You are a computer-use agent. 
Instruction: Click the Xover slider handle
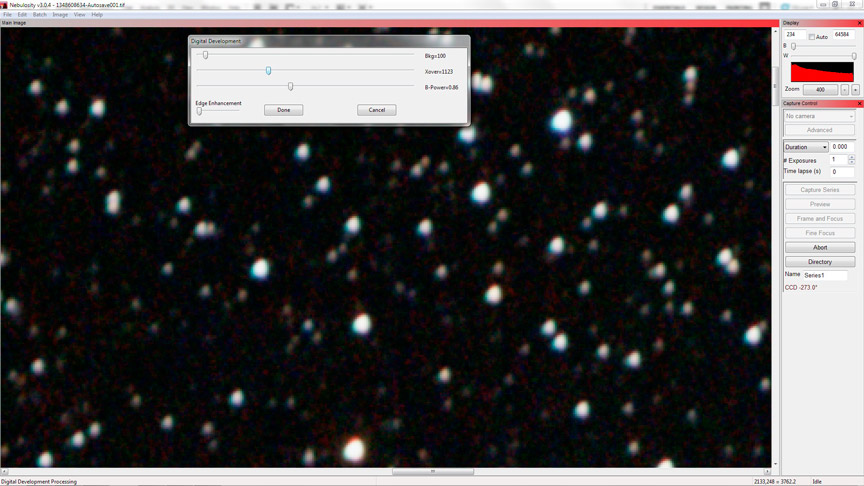(x=268, y=71)
